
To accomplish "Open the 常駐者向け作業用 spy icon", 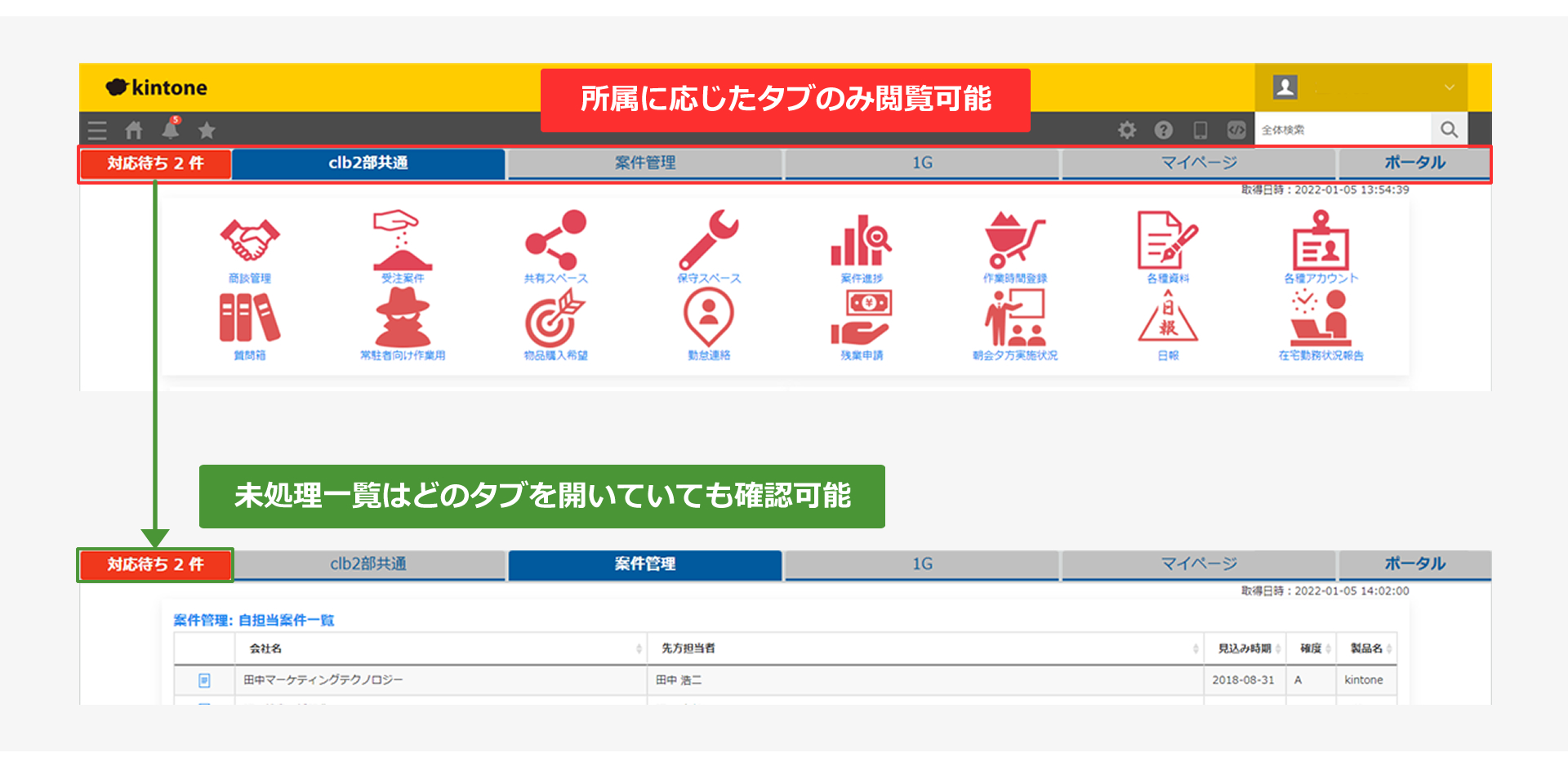I will pos(403,318).
